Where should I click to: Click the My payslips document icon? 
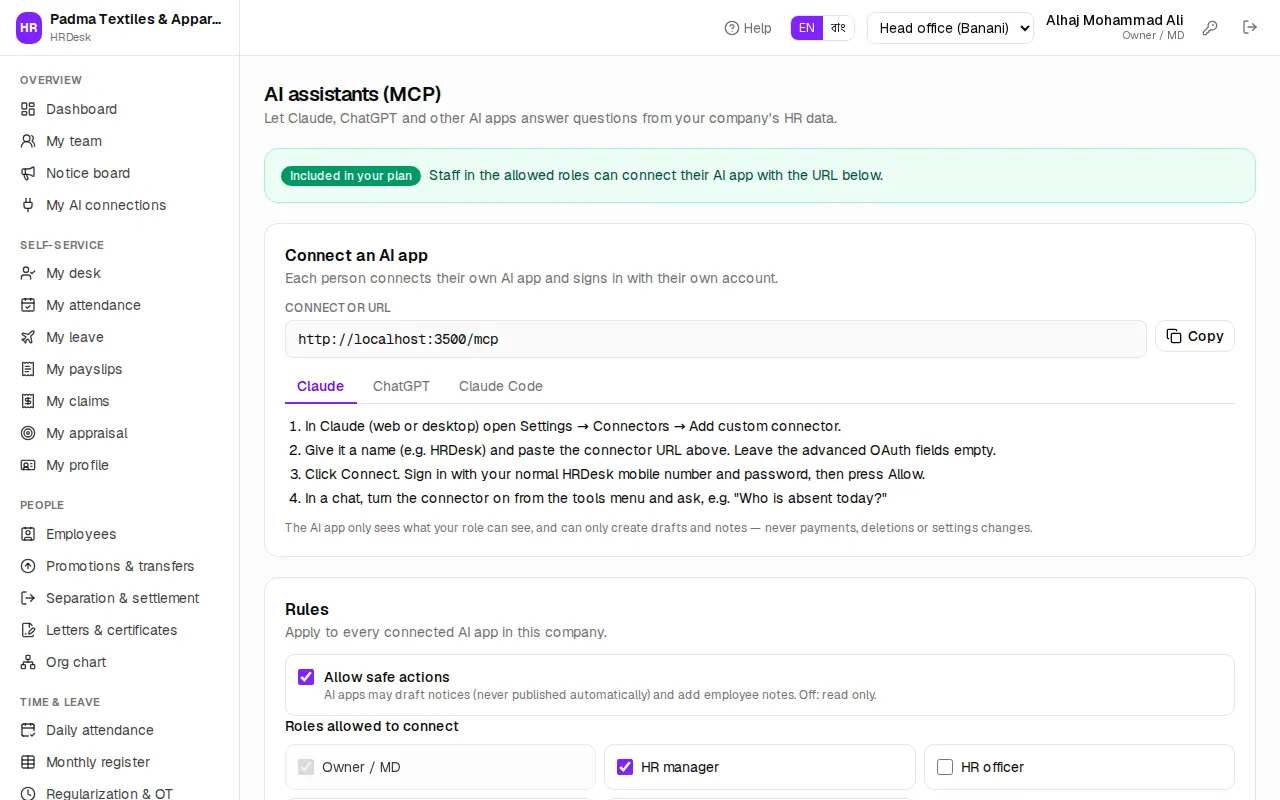coord(28,369)
